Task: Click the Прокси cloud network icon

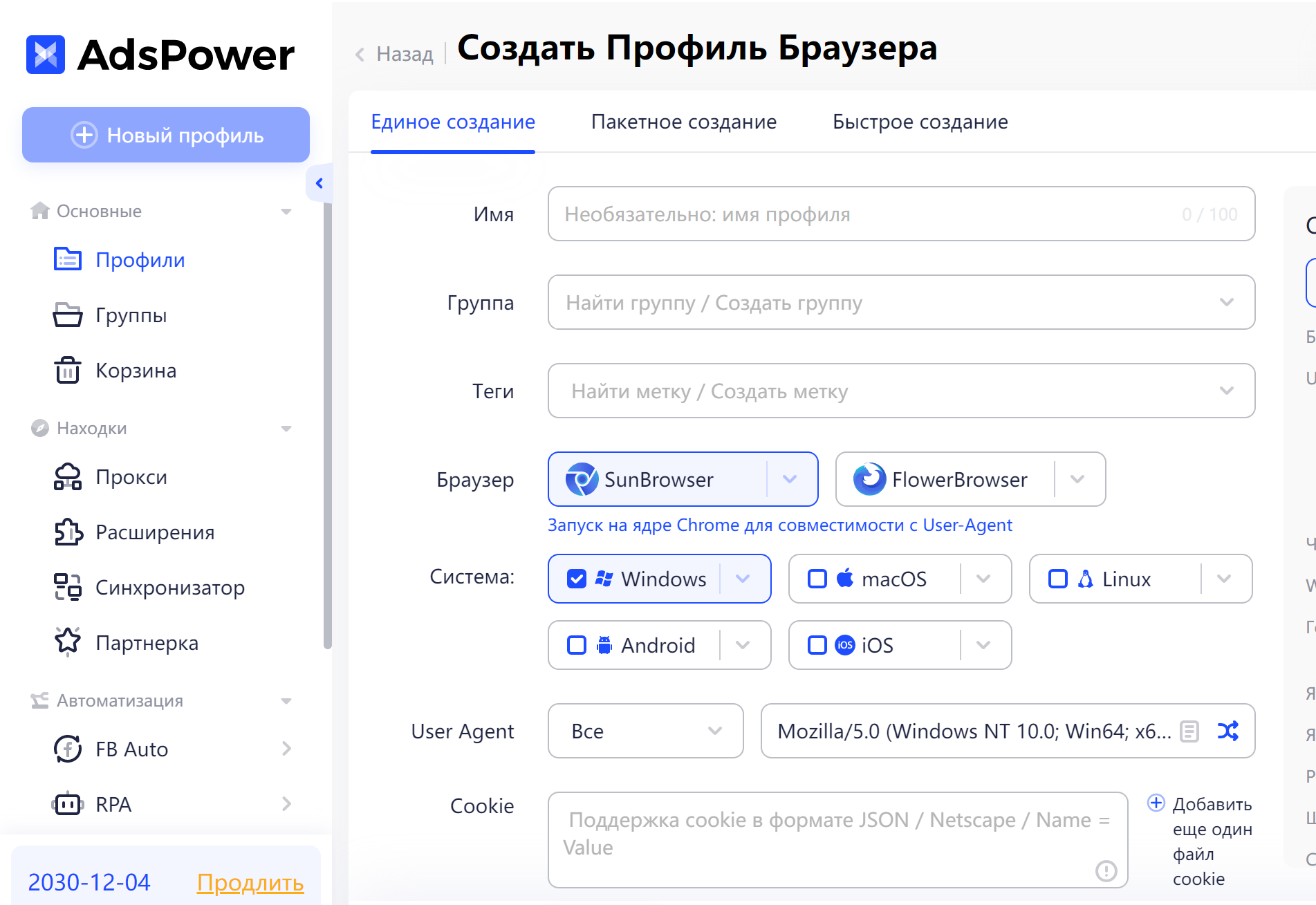Action: 68,476
